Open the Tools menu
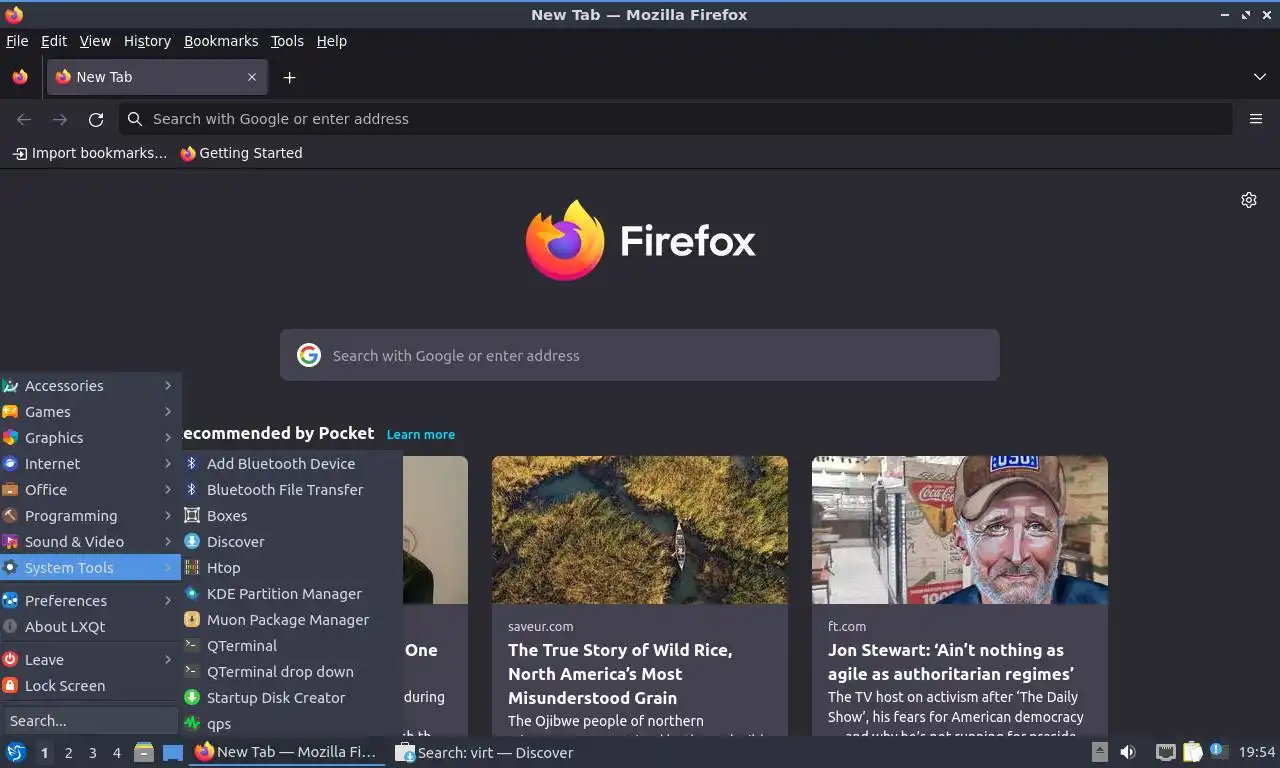Screen dimensions: 1280x768 tap(287, 41)
